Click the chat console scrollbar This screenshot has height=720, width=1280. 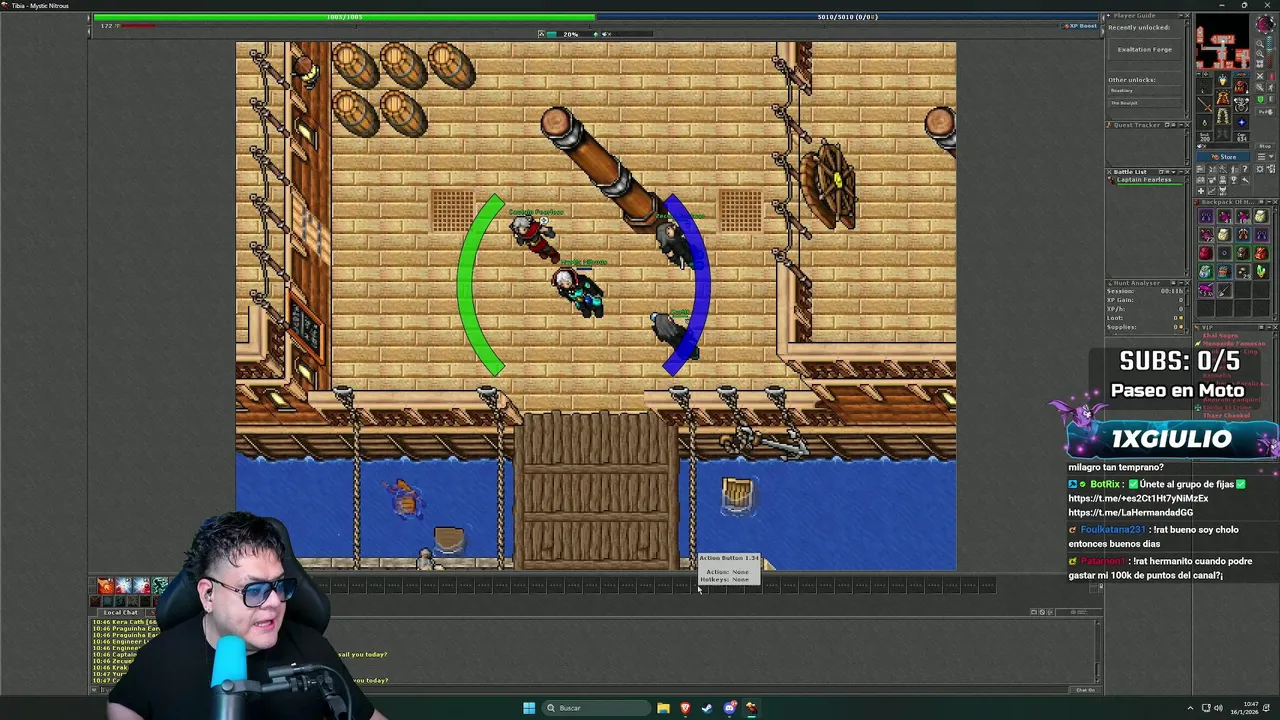(1097, 650)
